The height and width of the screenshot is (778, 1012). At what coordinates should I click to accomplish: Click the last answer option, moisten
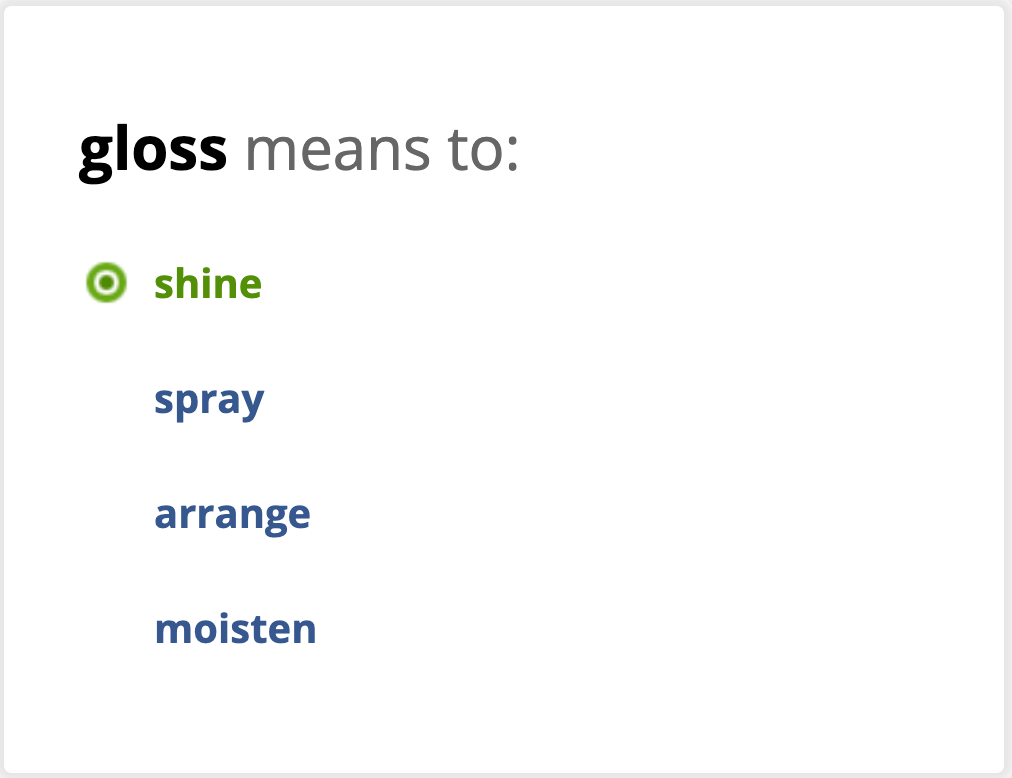pos(235,630)
